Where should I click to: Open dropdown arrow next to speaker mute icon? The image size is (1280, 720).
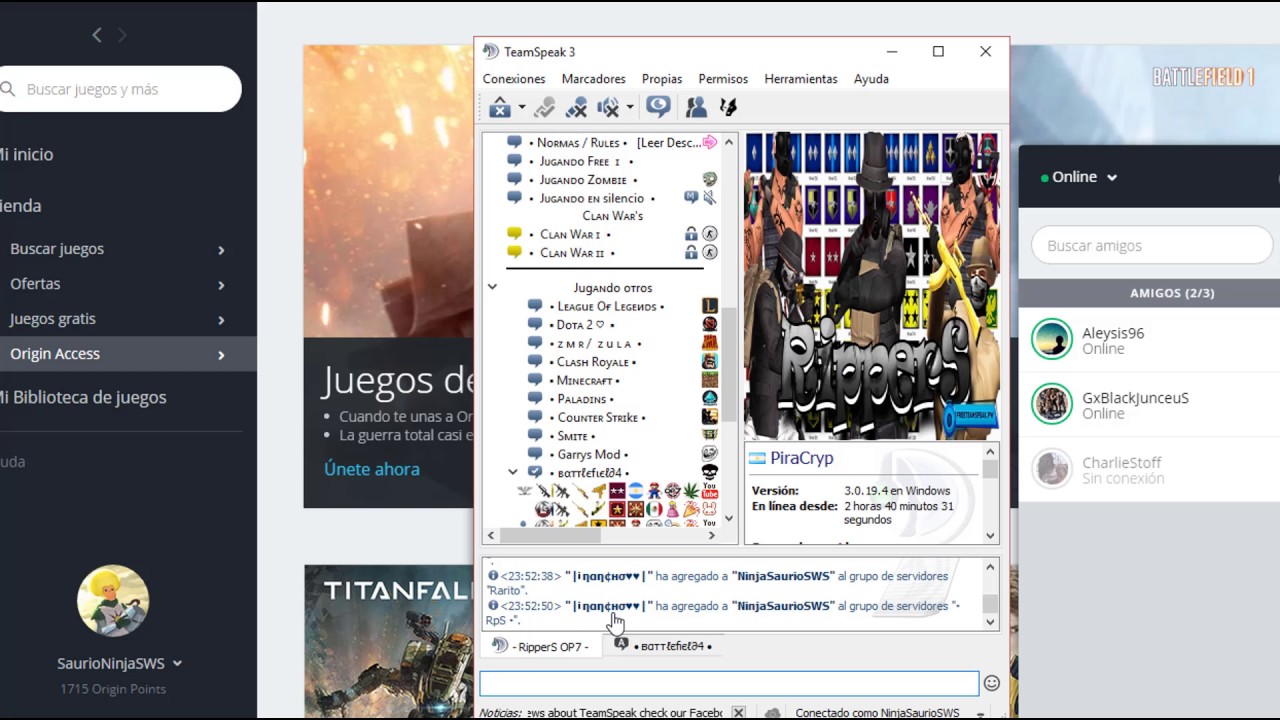click(x=629, y=108)
